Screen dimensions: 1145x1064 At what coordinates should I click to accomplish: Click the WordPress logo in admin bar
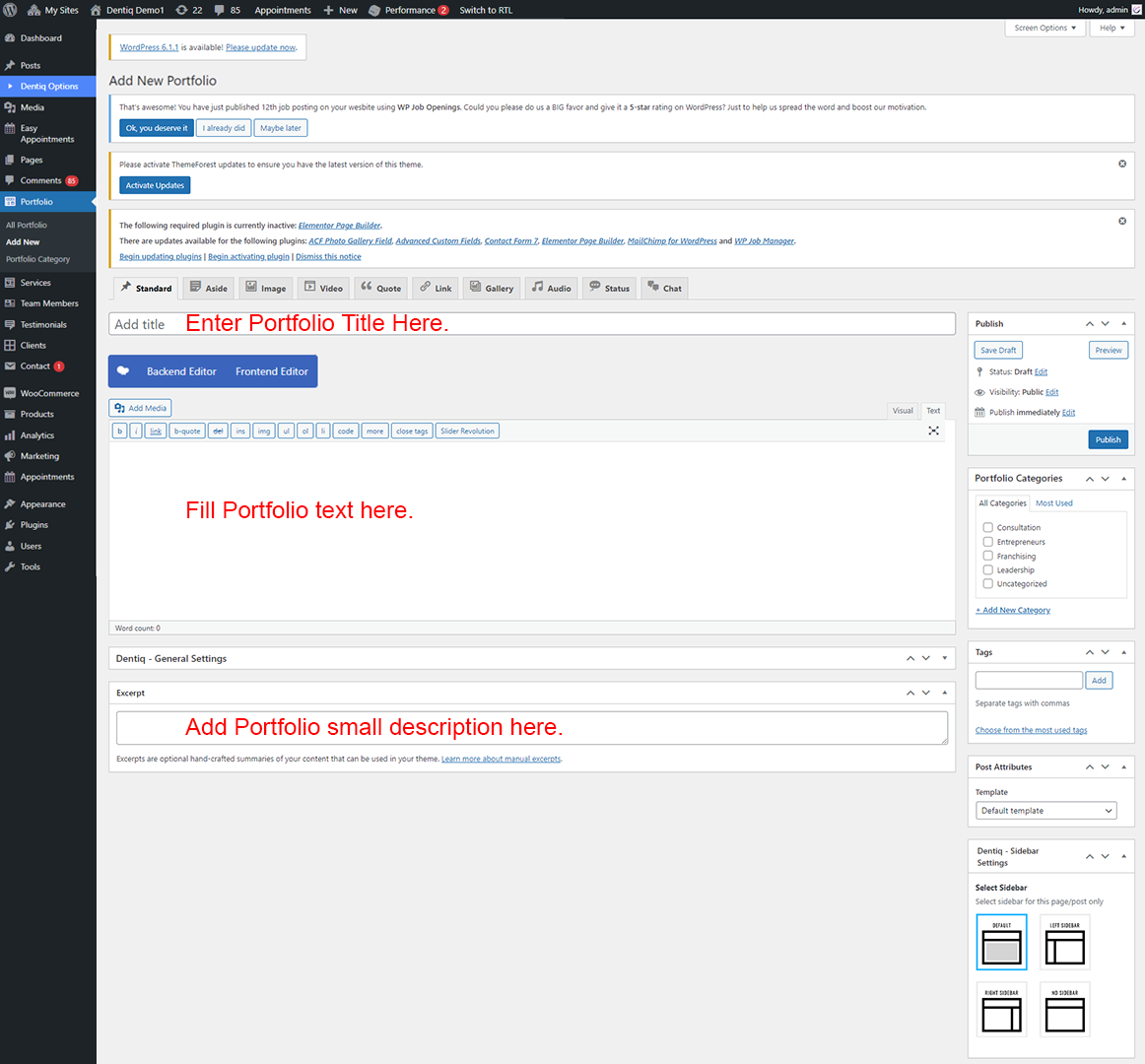pos(10,10)
